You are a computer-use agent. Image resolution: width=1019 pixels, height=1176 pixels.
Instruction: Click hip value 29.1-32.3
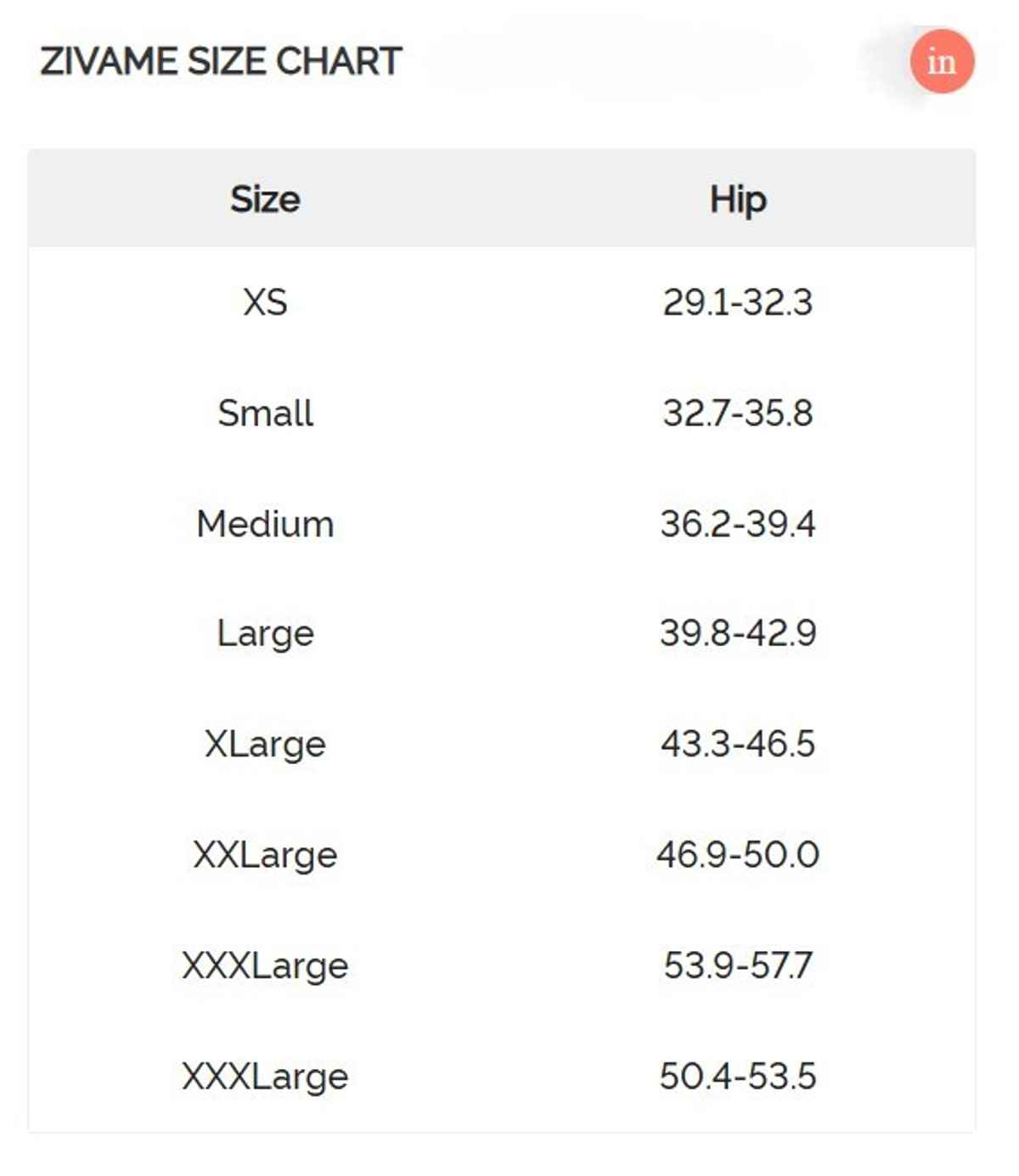coord(738,302)
